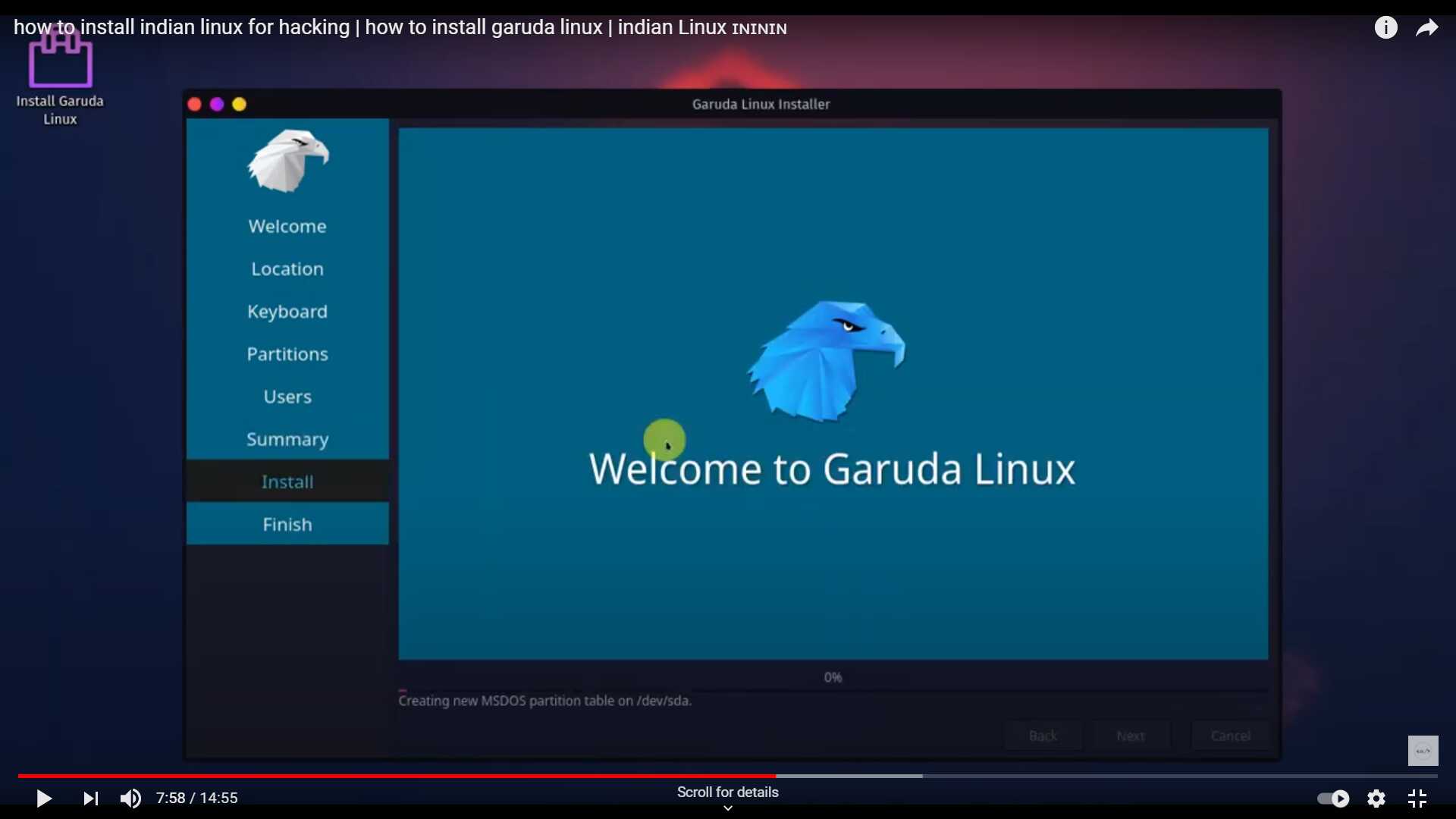Image resolution: width=1456 pixels, height=819 pixels.
Task: Click the yellow traffic light window control
Action: (x=239, y=104)
